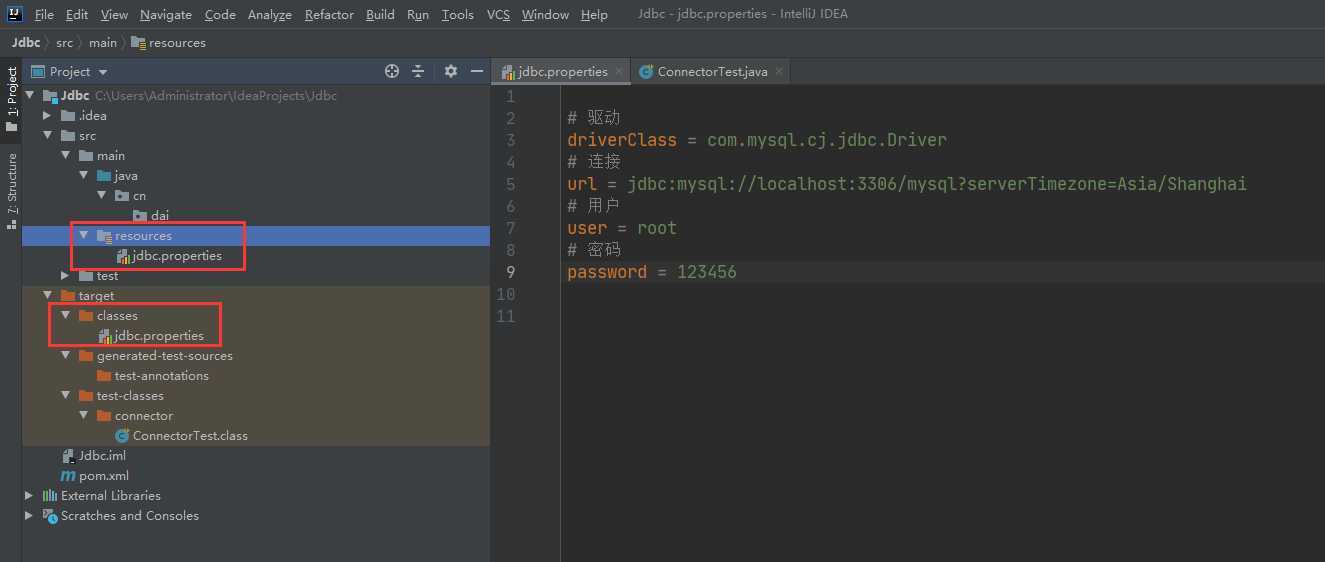Expand Scratches and Consoles node
The width and height of the screenshot is (1325, 562).
tap(29, 516)
